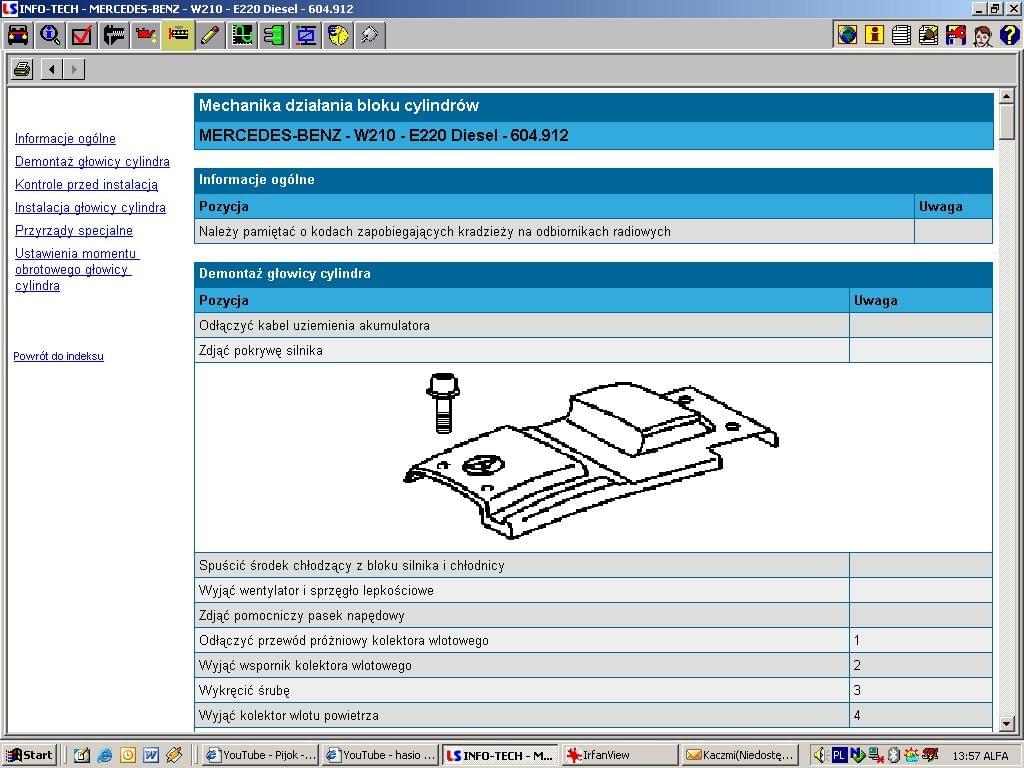Go to Kontrole przed instalacją link
This screenshot has height=768, width=1024.
[x=86, y=185]
